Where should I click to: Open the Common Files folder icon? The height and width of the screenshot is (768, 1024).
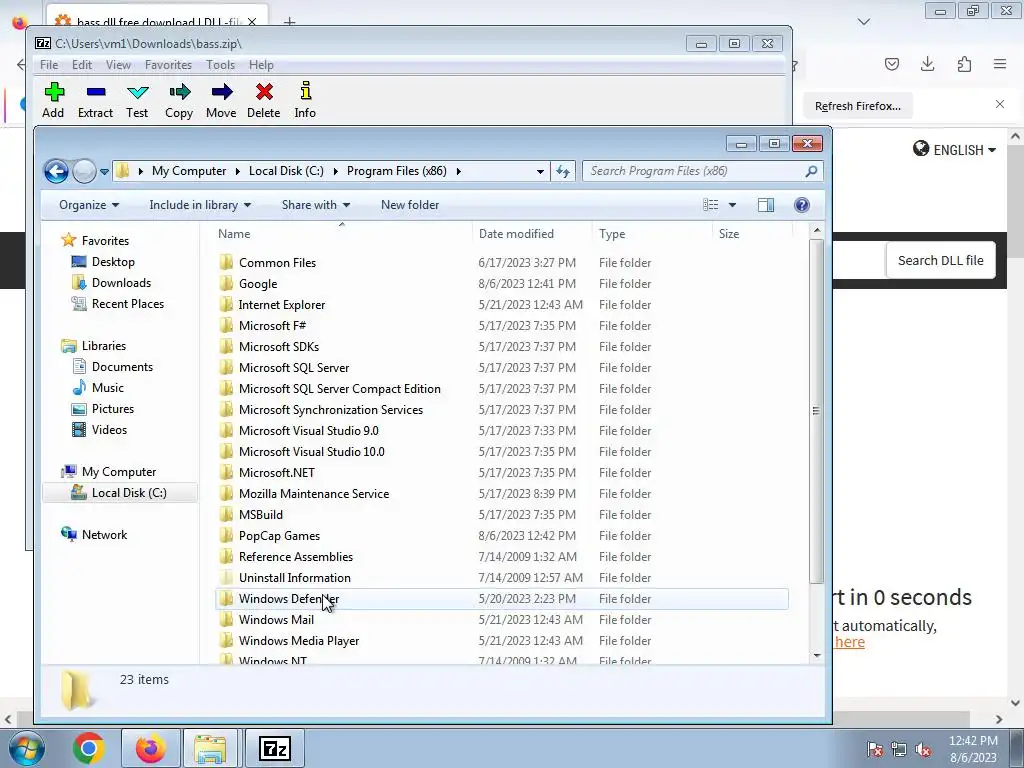pos(226,263)
